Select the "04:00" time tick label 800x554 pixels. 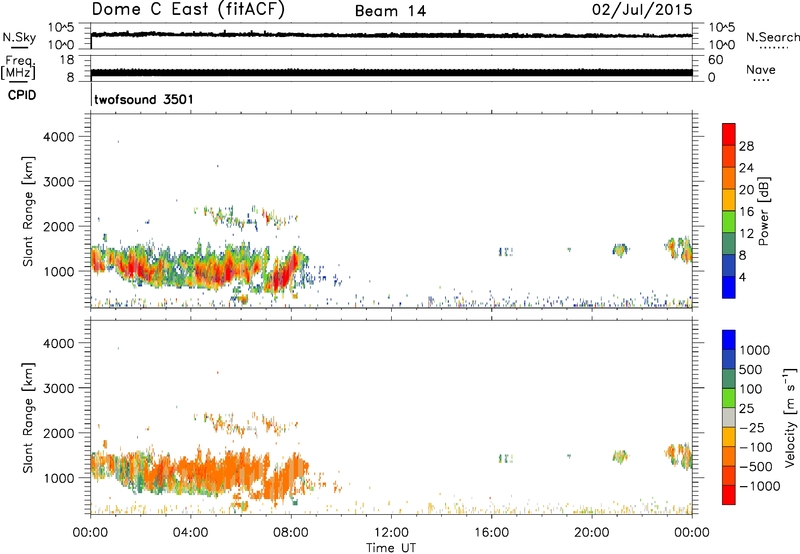191,533
